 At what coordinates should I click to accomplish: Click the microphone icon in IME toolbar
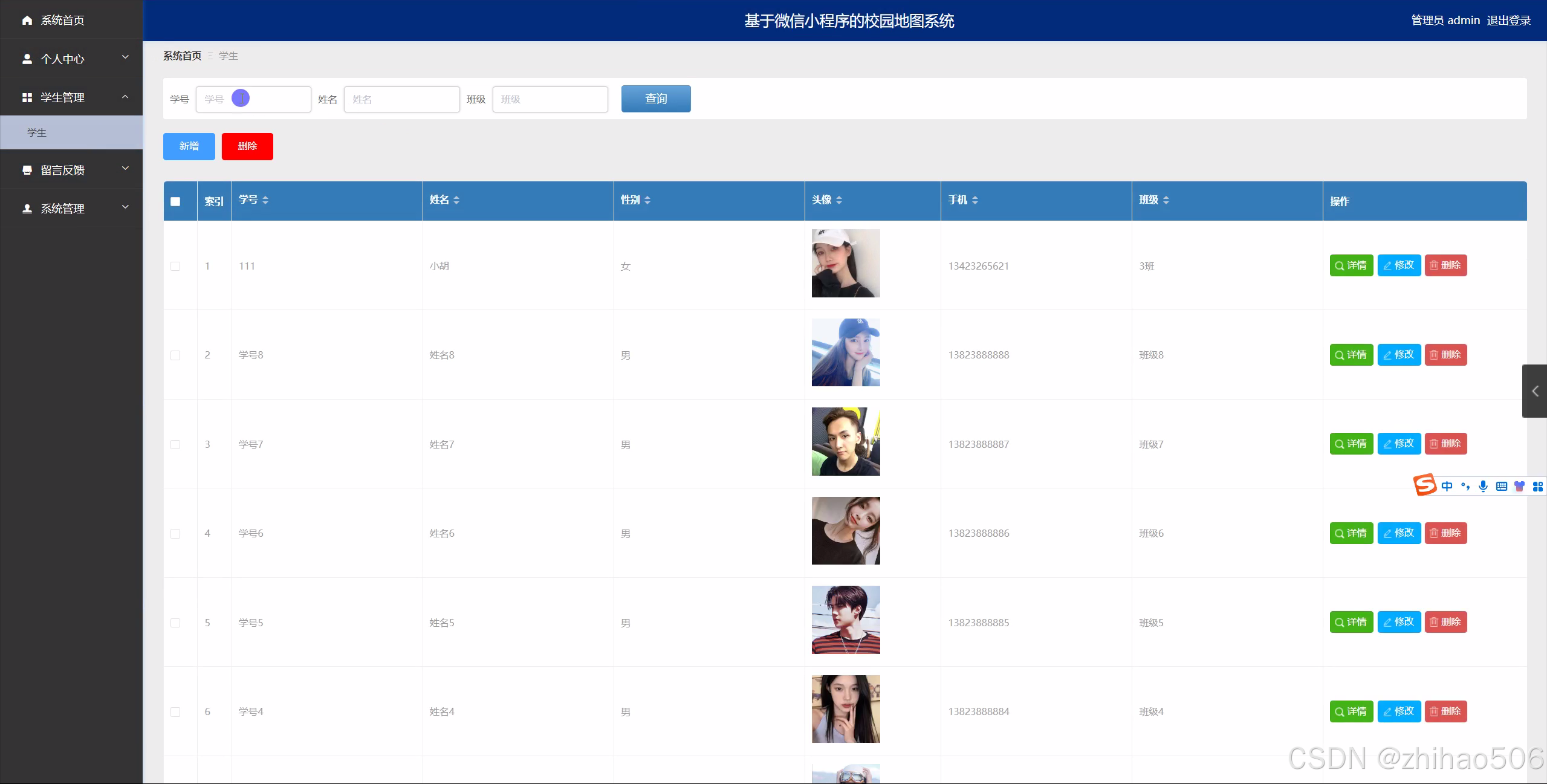click(1483, 487)
